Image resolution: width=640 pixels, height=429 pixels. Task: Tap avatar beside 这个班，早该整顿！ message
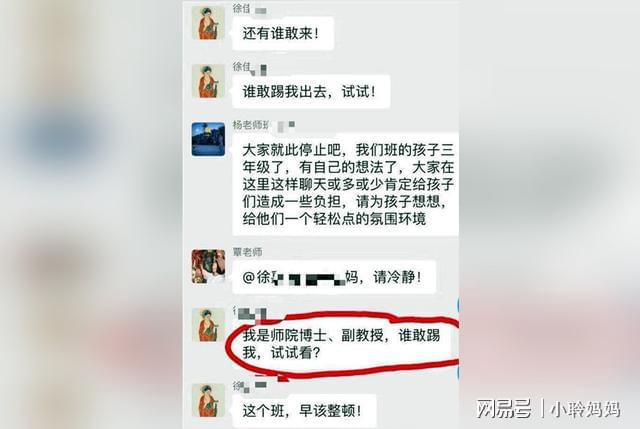(208, 400)
